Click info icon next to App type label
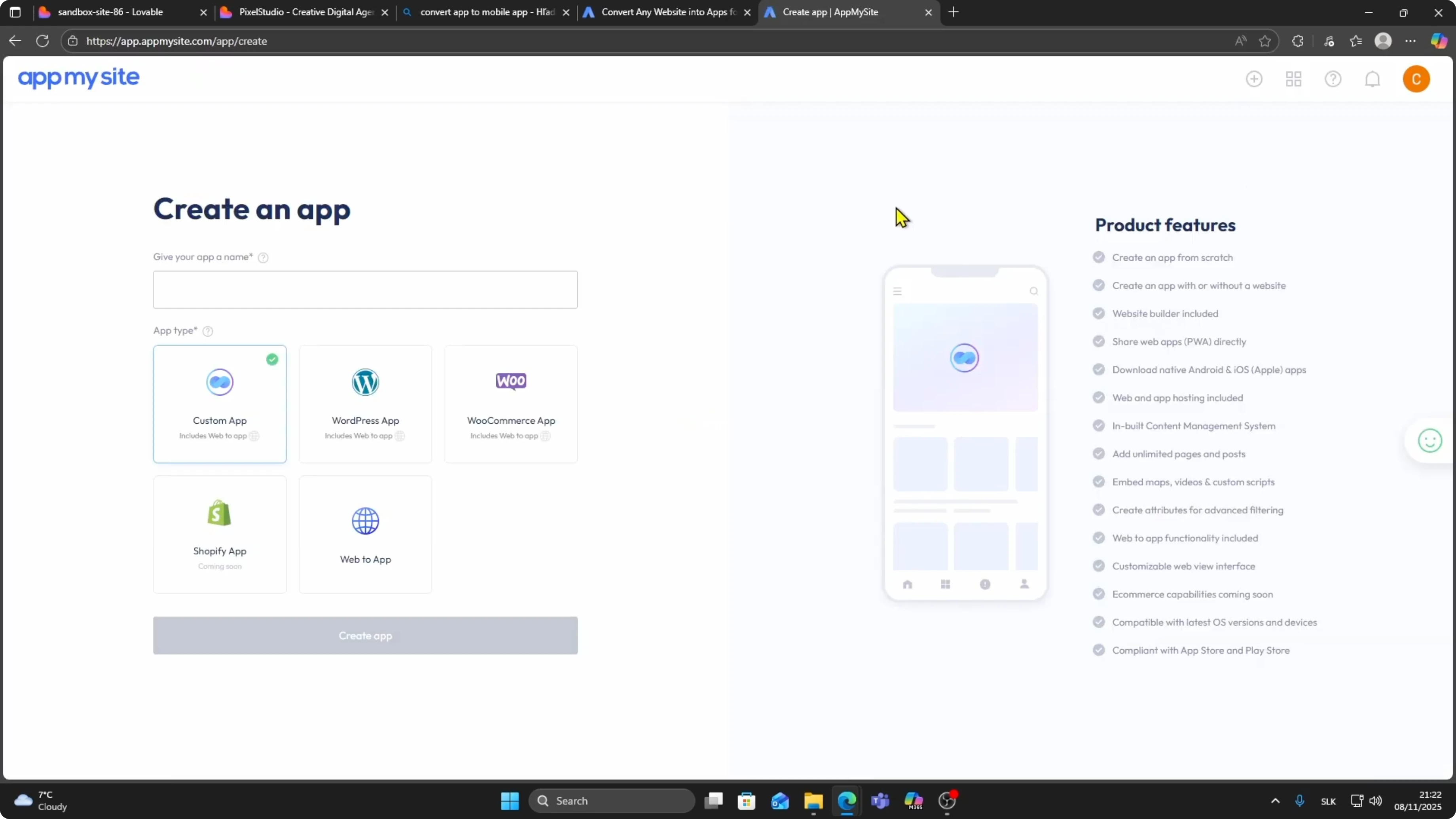This screenshot has width=1456, height=819. (207, 331)
